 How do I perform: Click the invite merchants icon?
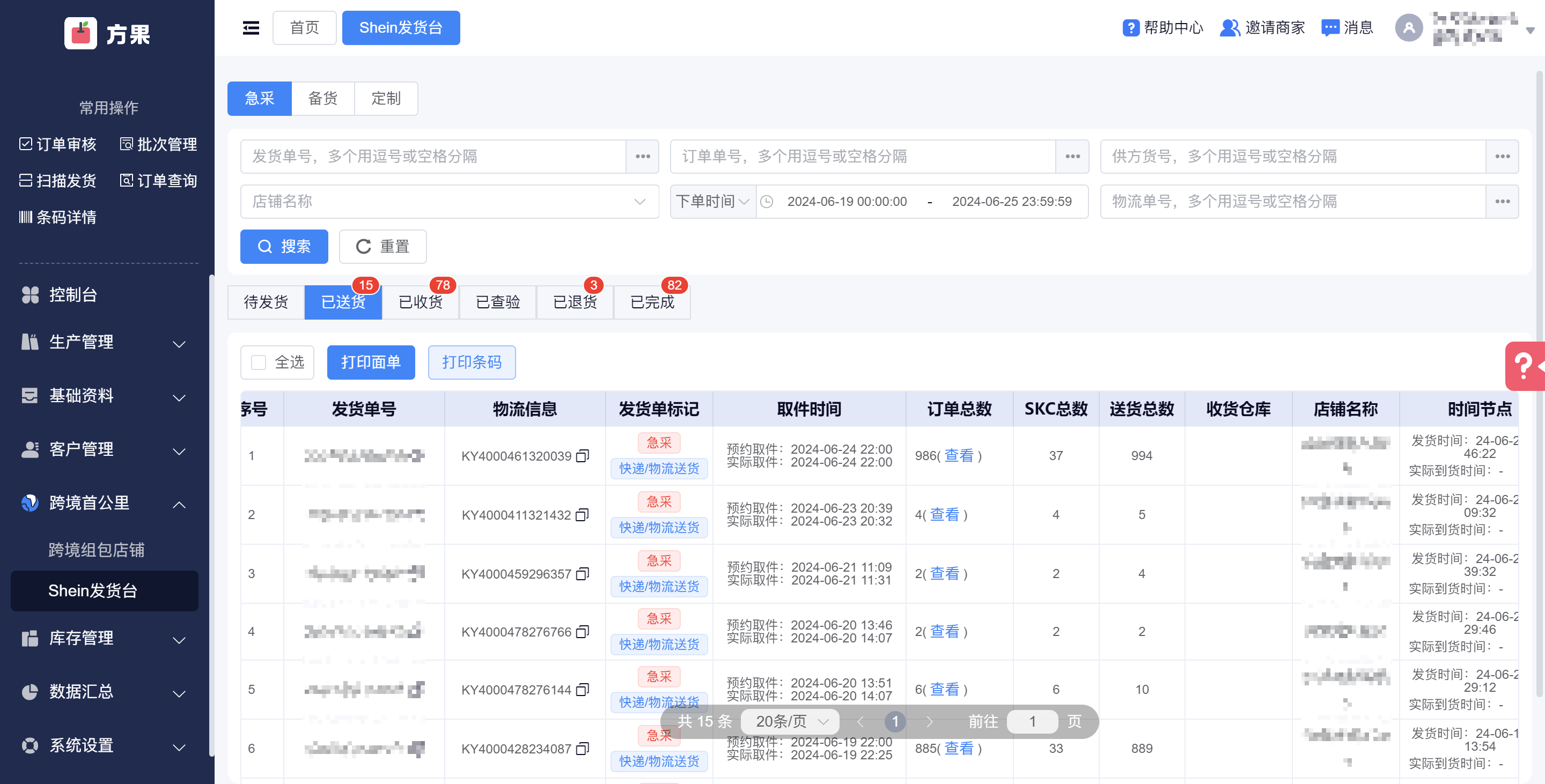point(1229,27)
